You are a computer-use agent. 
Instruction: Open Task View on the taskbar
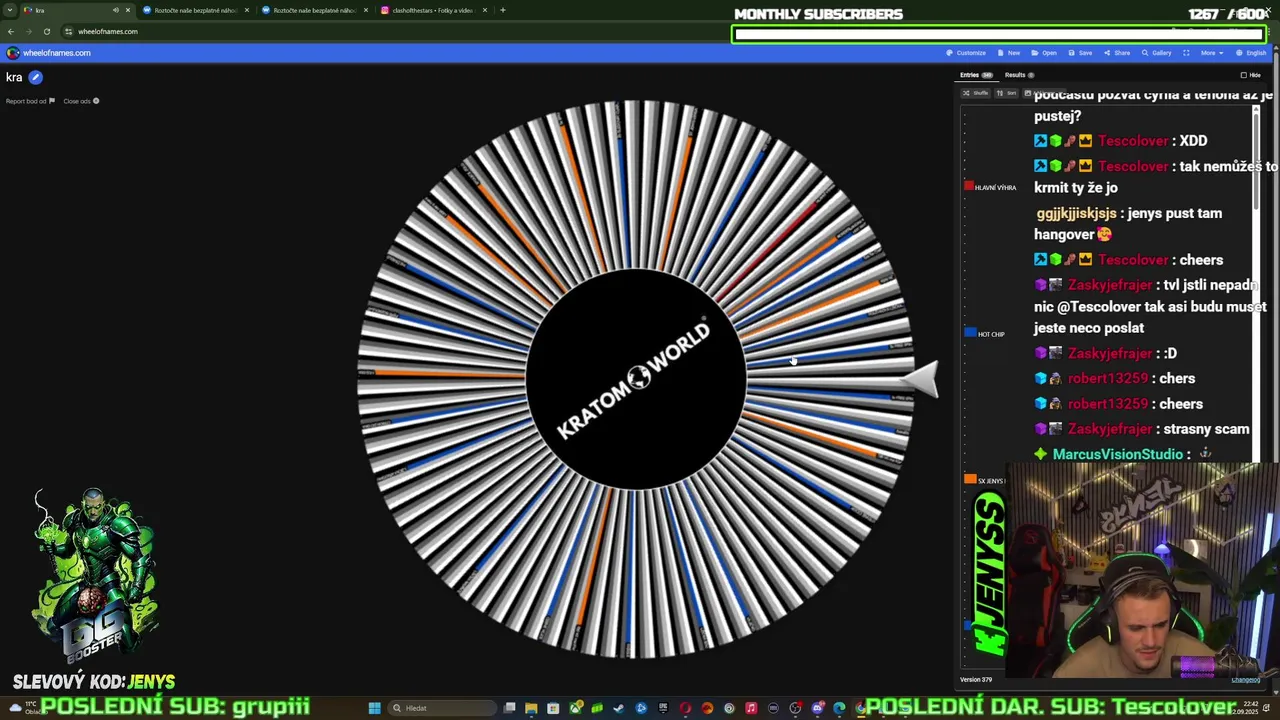509,708
